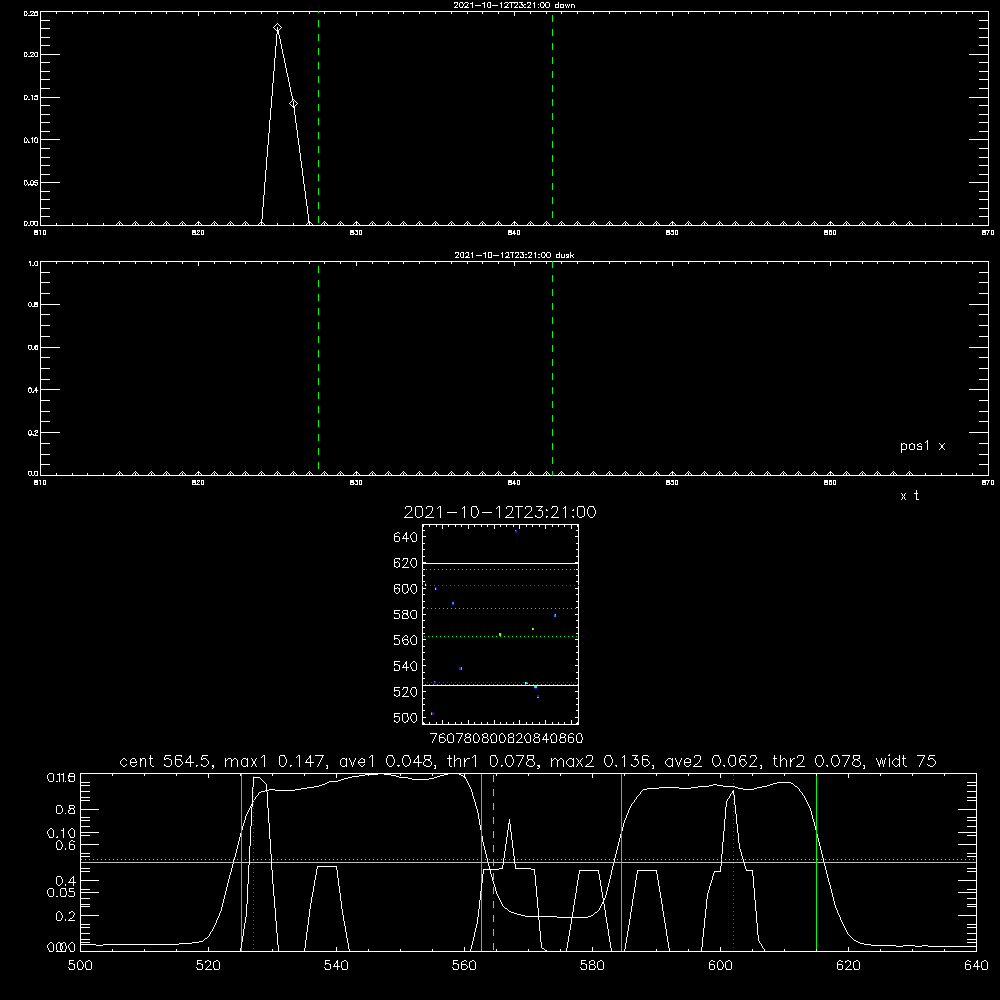
Task: Click the 540 y-axis label of scatter plot
Action: (406, 666)
